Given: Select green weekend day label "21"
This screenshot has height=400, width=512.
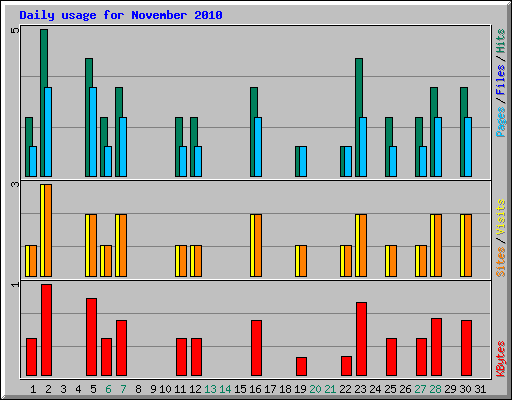Looking at the screenshot, I should 330,389.
